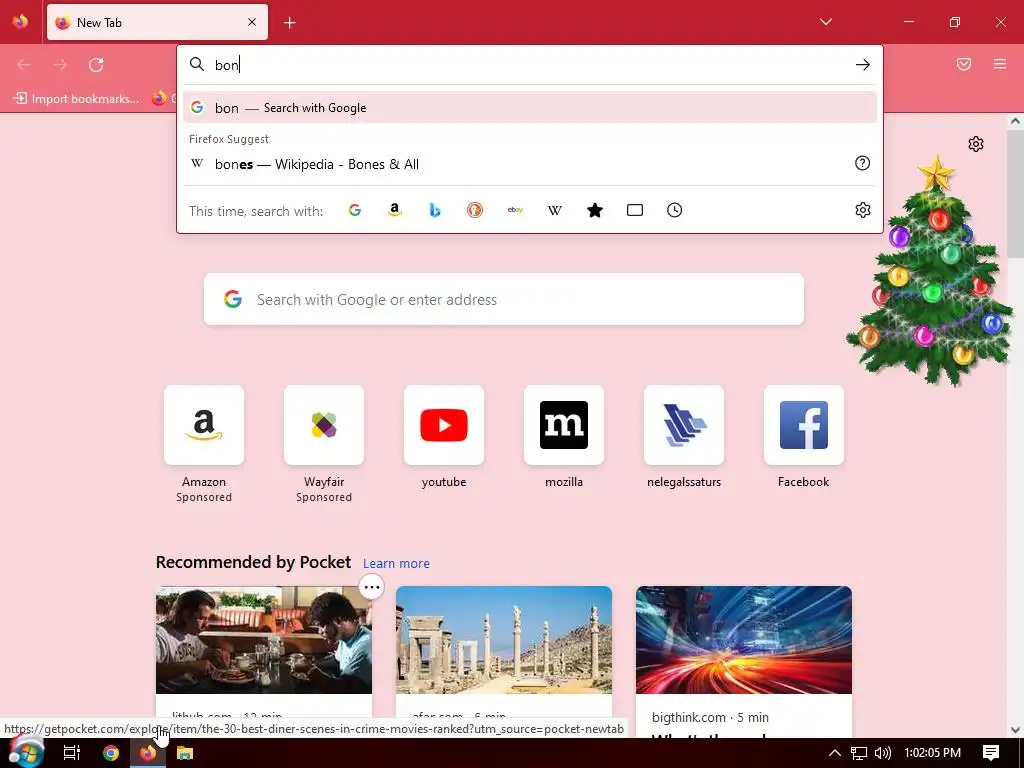Open search settings gear in suggestion panel

click(x=863, y=210)
